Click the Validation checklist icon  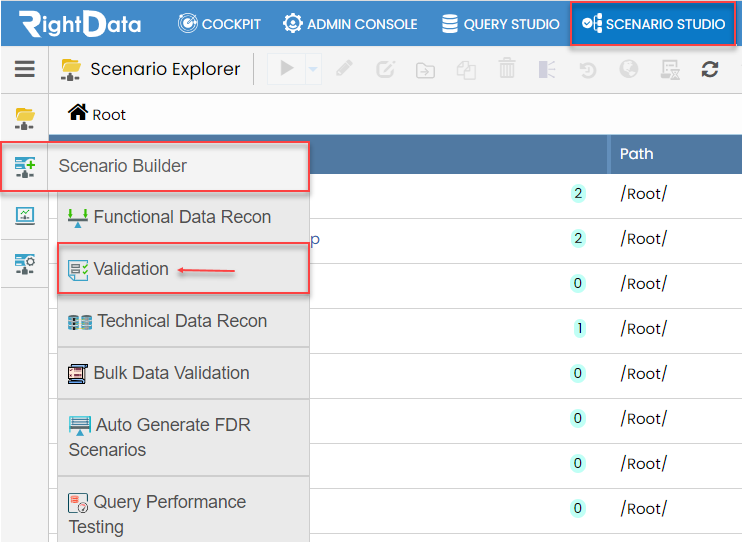coord(78,270)
